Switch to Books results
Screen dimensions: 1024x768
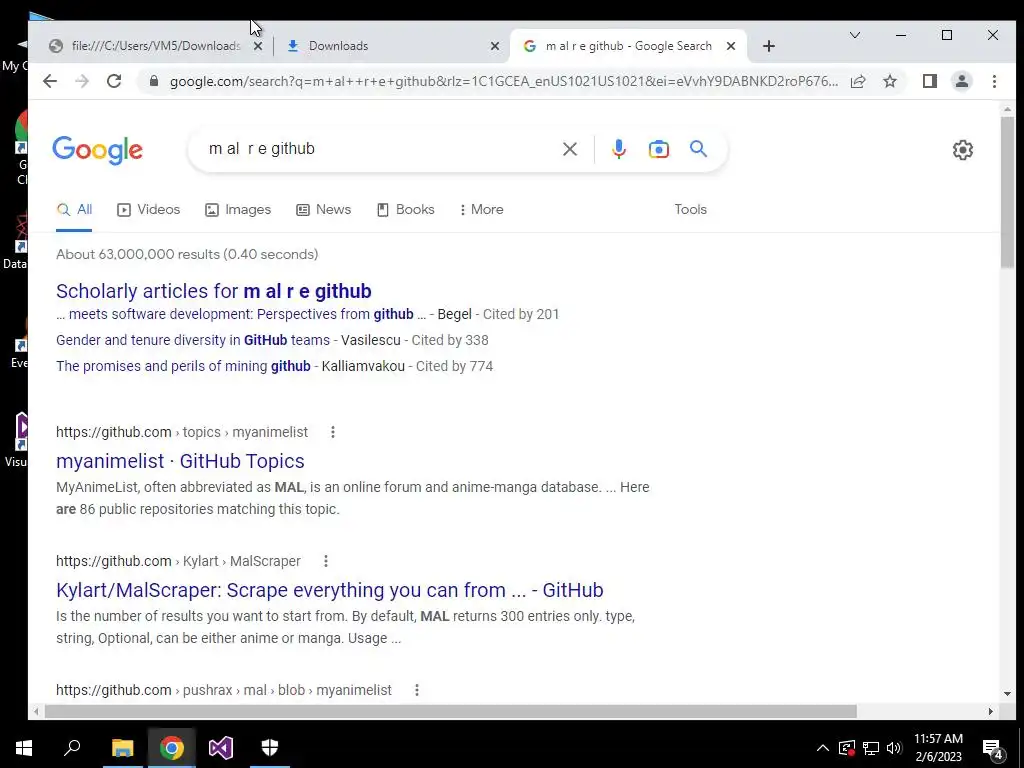click(405, 210)
